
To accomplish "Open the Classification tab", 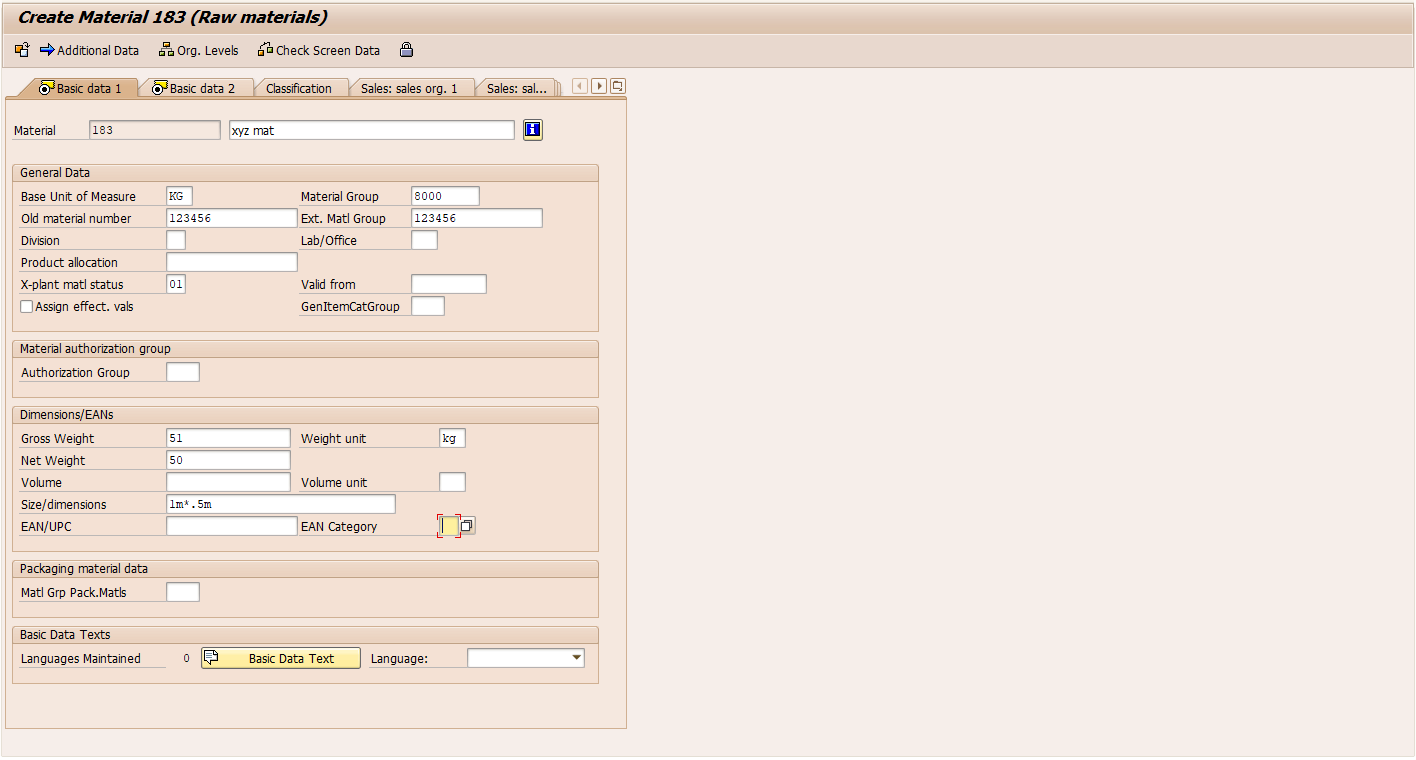I will click(x=300, y=87).
